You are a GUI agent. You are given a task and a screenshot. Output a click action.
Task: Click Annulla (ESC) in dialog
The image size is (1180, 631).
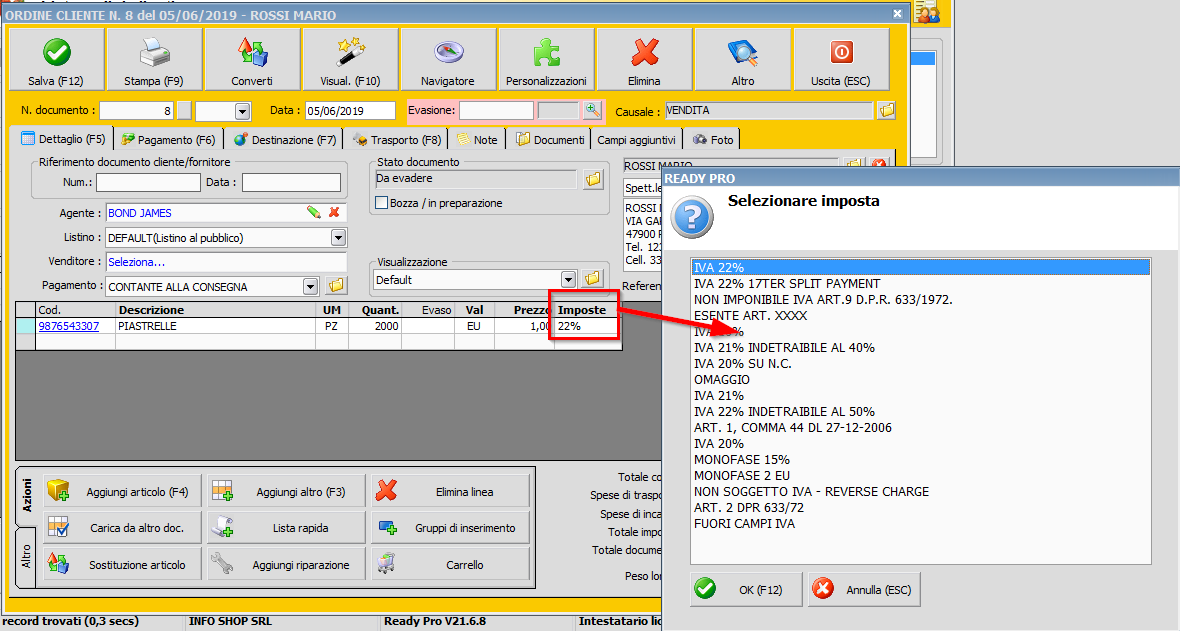tap(864, 590)
